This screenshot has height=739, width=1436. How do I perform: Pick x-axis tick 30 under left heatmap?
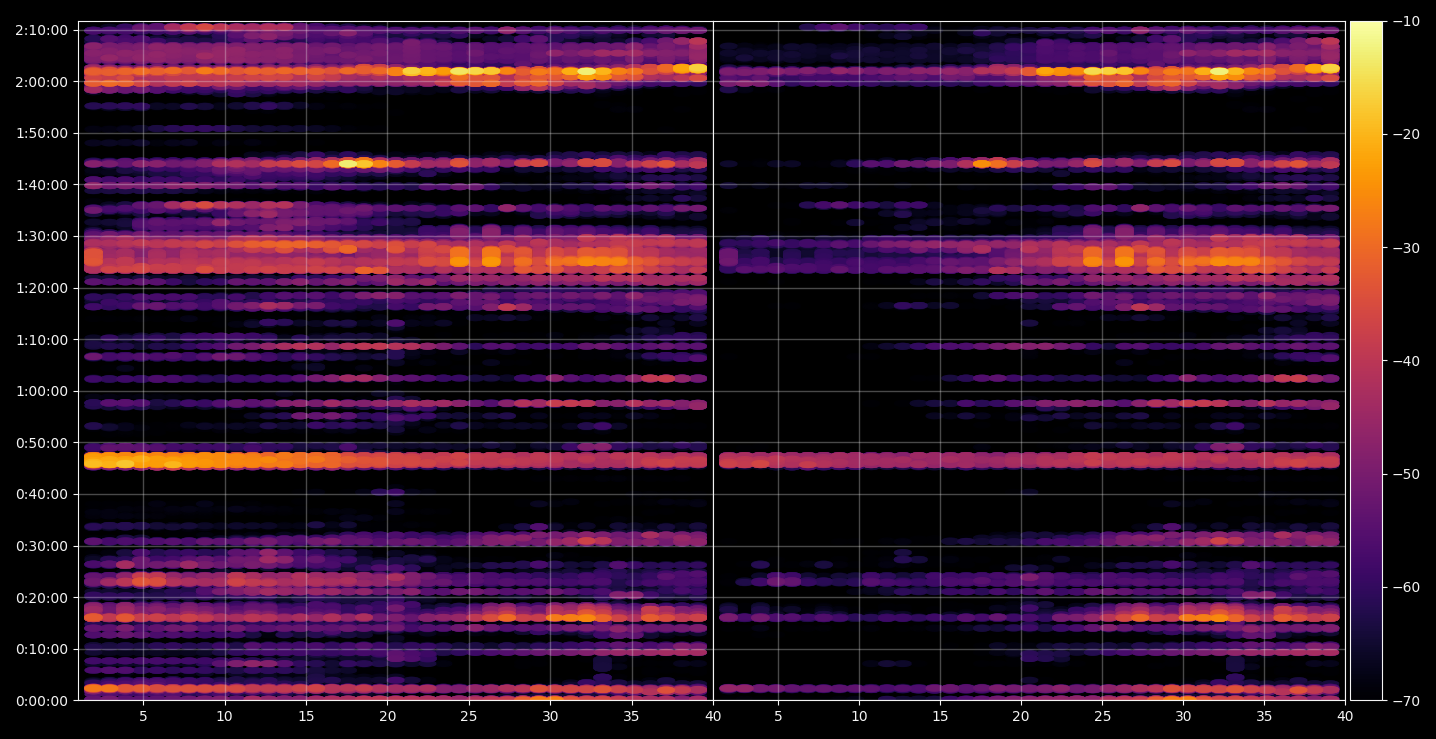(x=550, y=717)
